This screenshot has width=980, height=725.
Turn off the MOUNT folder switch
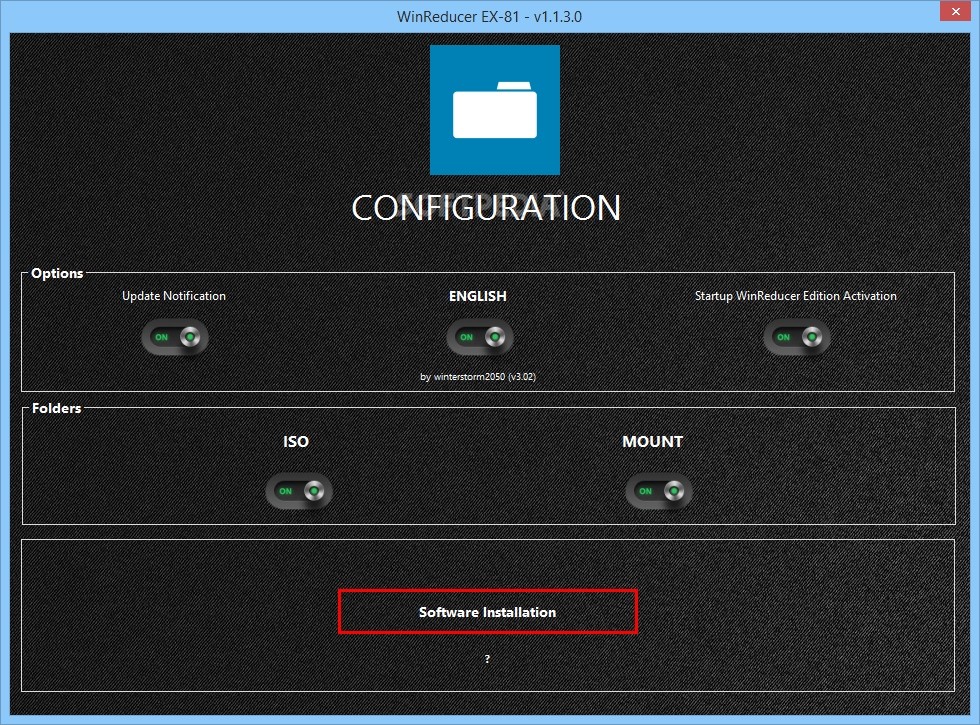pyautogui.click(x=658, y=491)
